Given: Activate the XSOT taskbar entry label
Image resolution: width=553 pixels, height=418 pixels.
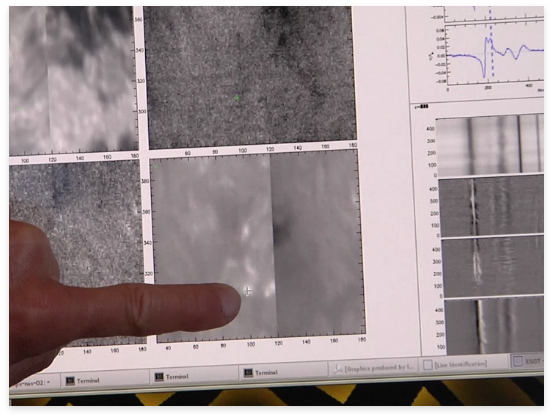Looking at the screenshot, I should (534, 361).
